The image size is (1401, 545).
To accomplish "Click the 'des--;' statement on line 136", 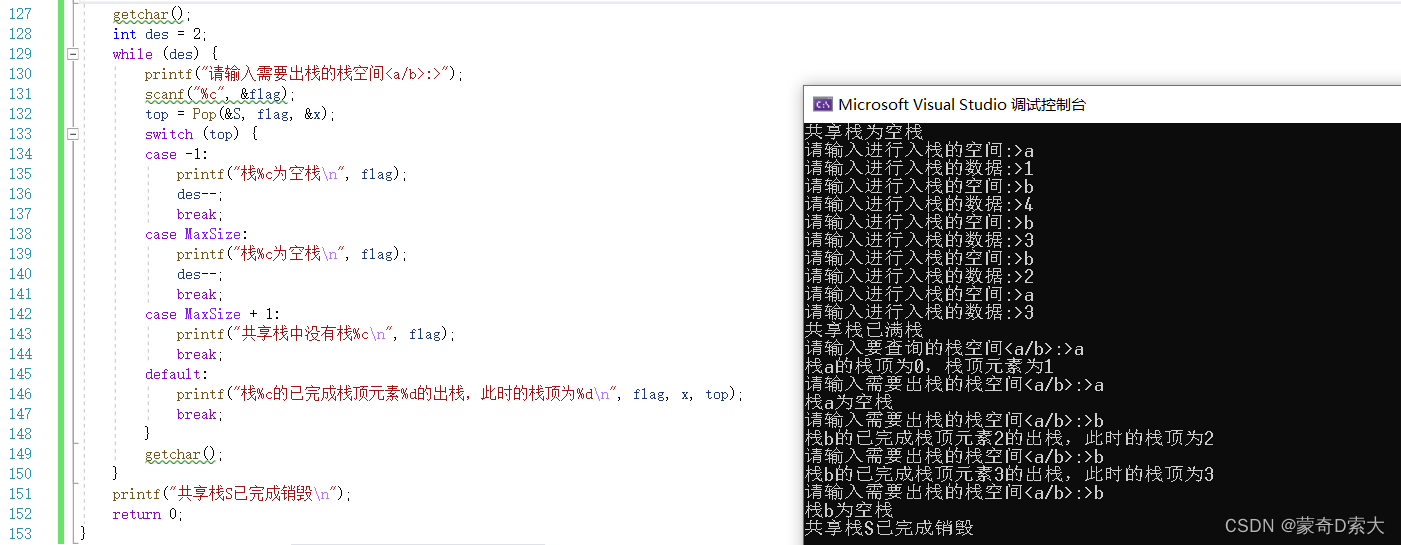I will coord(200,194).
